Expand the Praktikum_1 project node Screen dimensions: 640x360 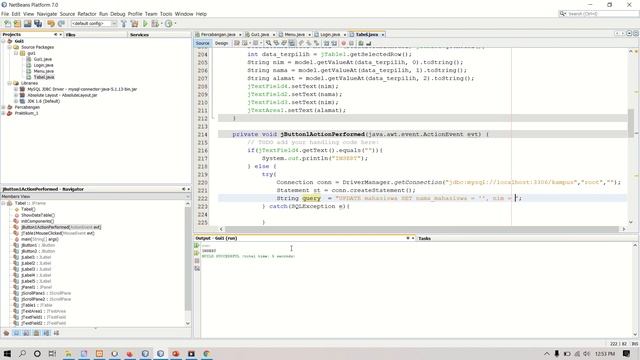tap(4, 113)
